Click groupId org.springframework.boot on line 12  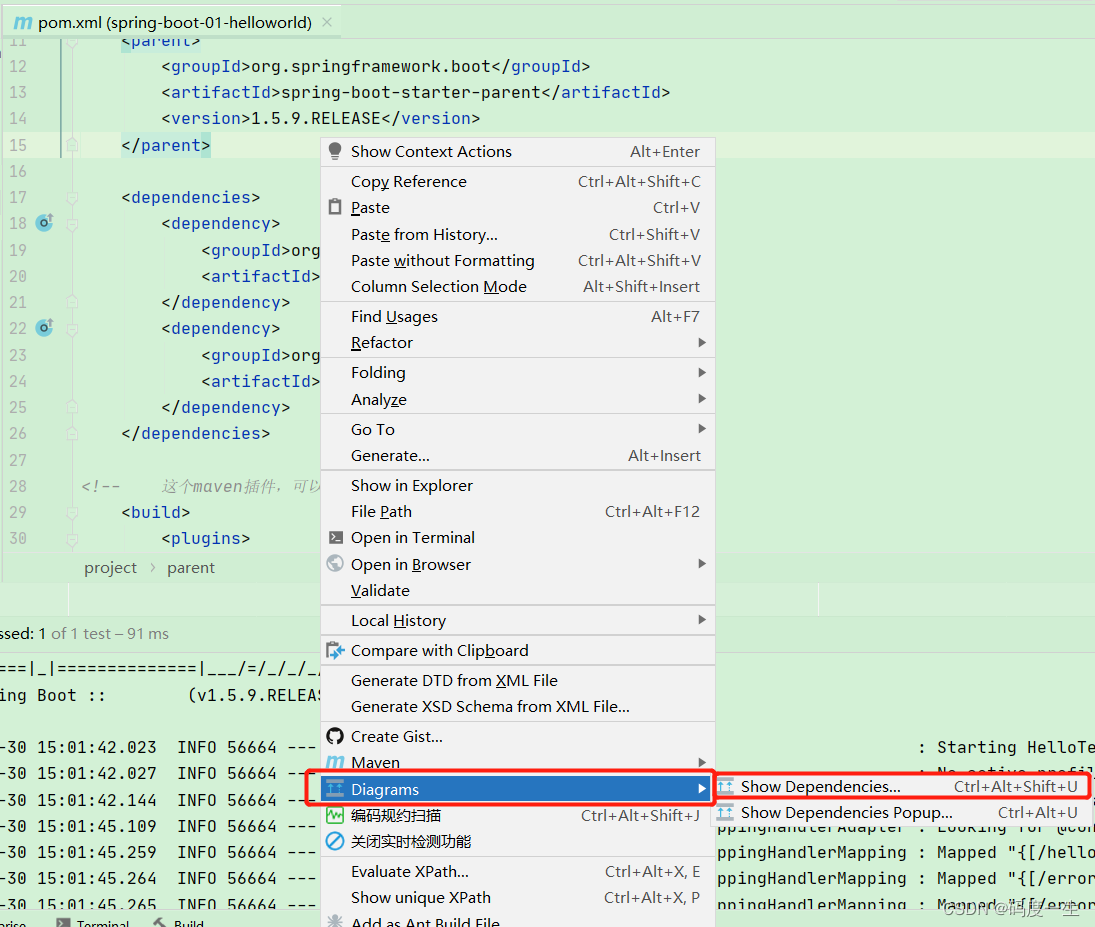(371, 66)
